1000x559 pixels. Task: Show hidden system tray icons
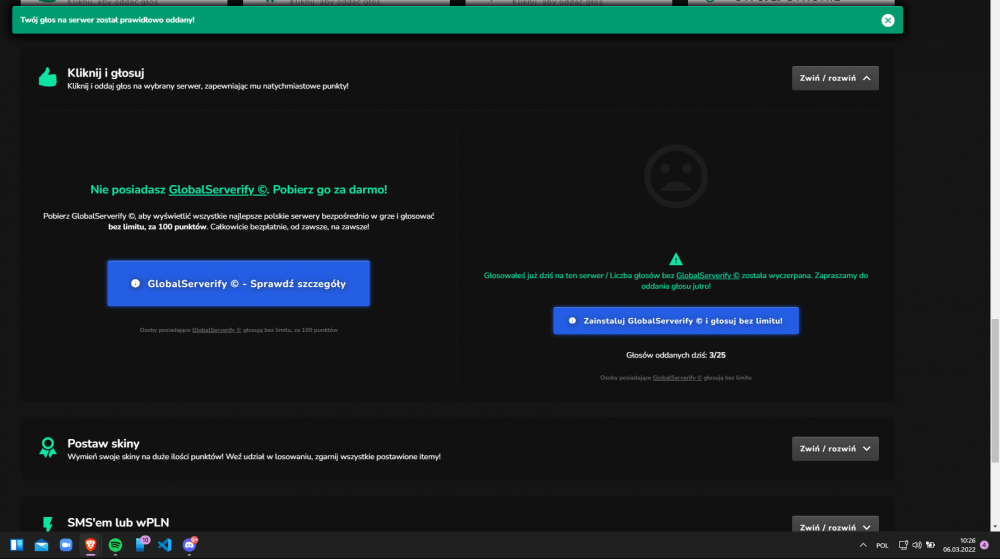[x=863, y=545]
